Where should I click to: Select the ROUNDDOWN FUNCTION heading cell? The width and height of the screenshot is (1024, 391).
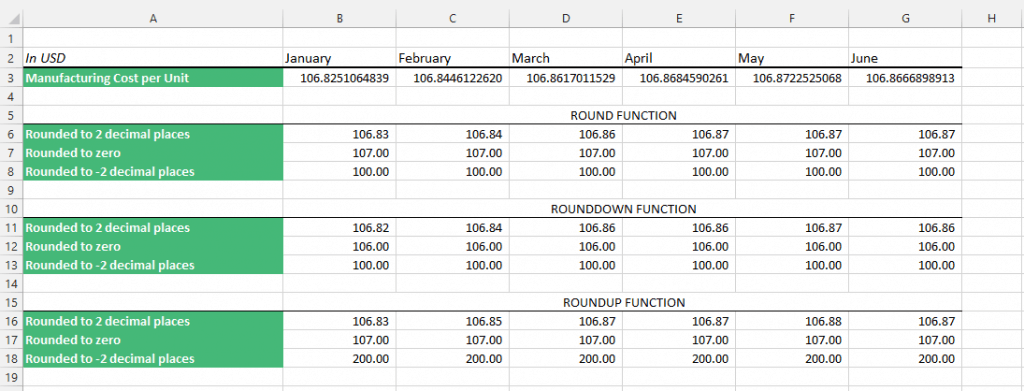point(623,209)
